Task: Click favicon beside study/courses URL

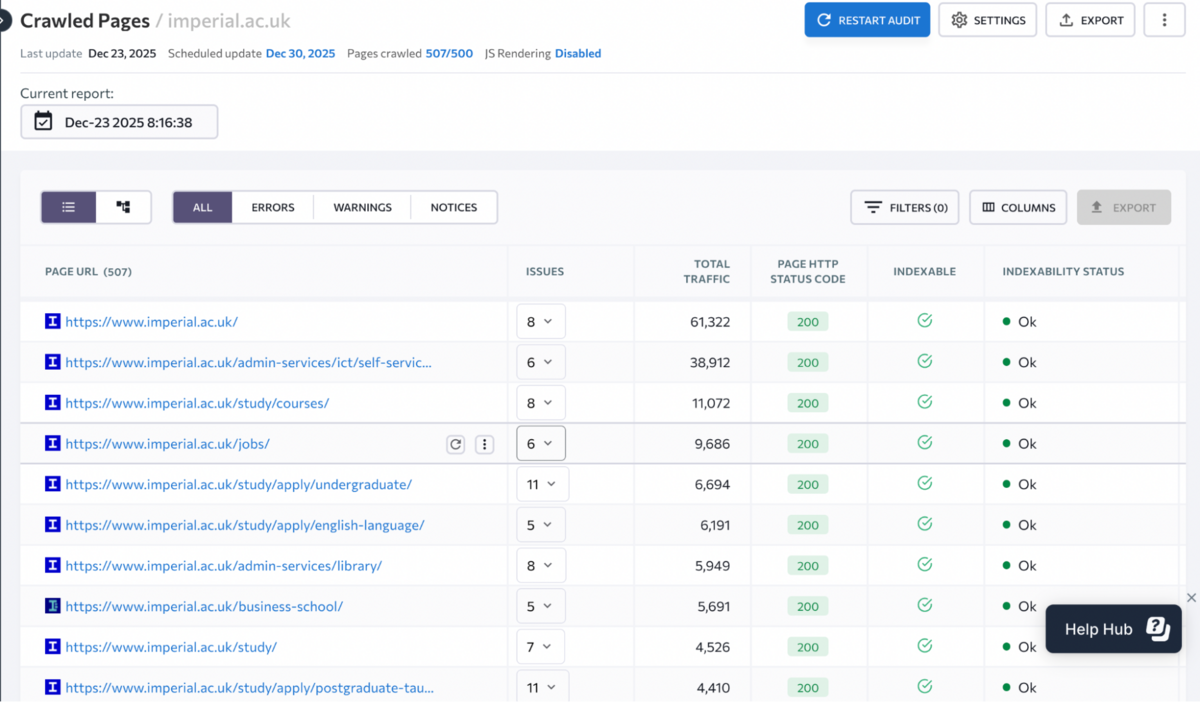Action: click(x=53, y=403)
